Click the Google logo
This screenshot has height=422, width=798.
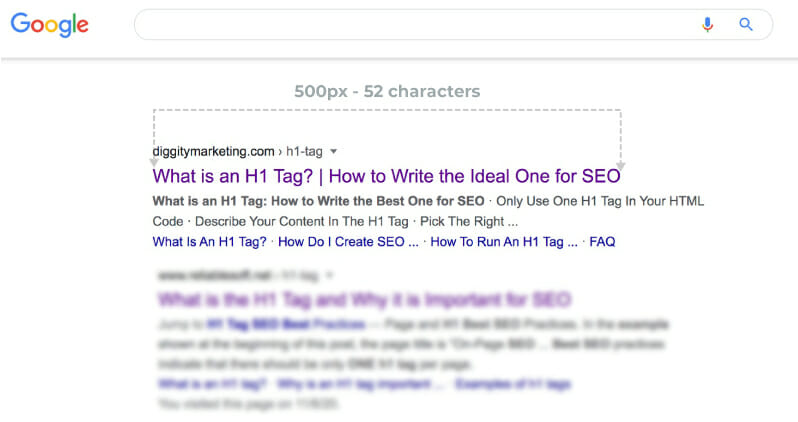click(49, 24)
